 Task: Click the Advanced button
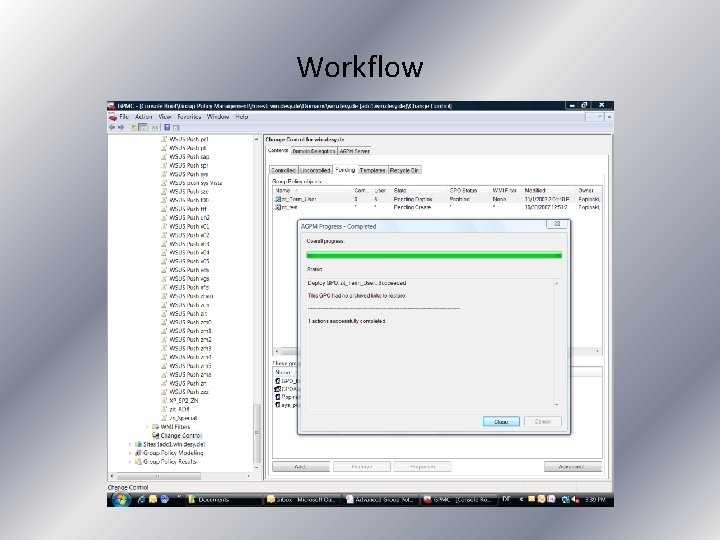[573, 467]
